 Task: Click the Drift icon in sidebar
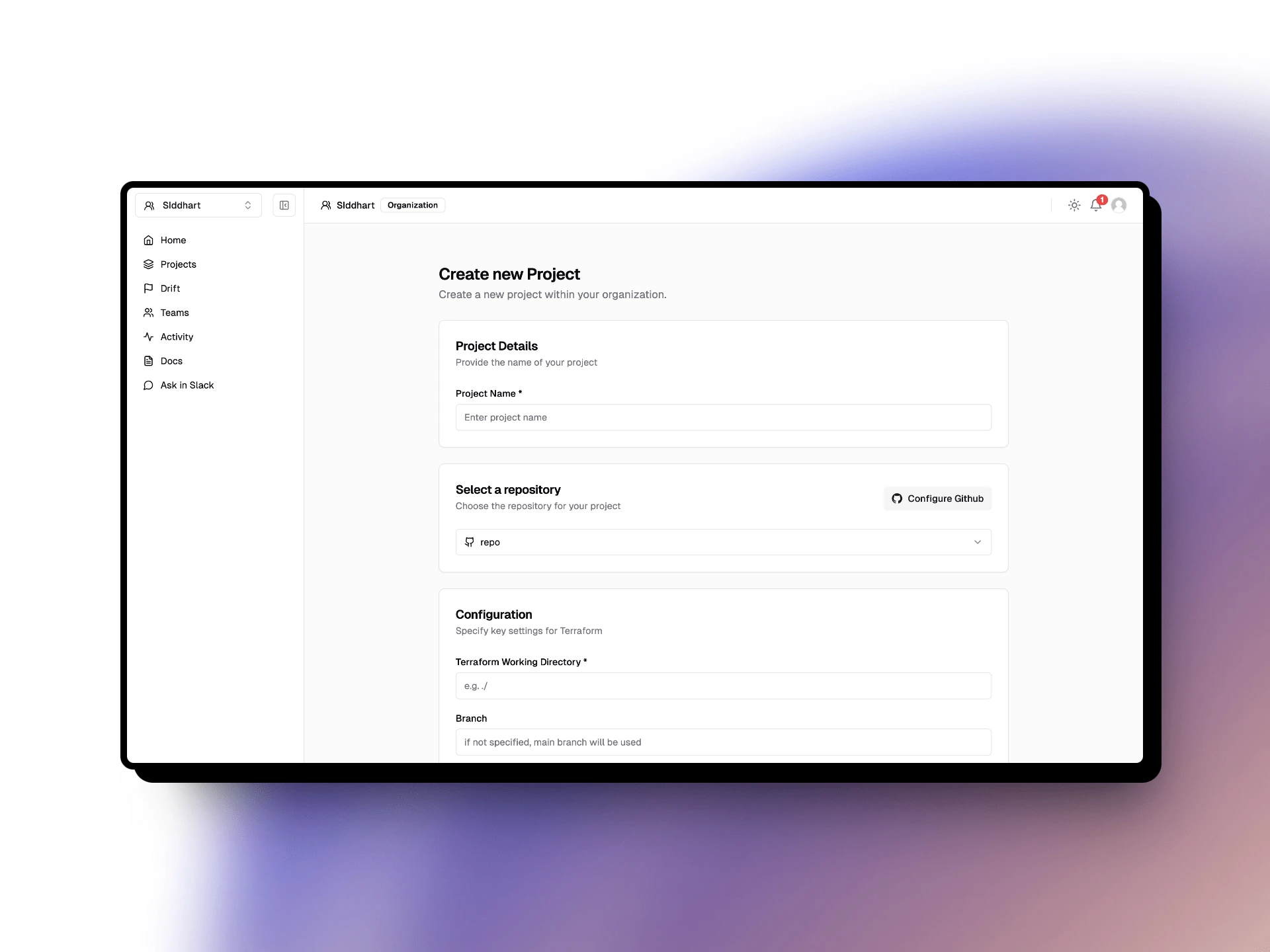coord(147,287)
